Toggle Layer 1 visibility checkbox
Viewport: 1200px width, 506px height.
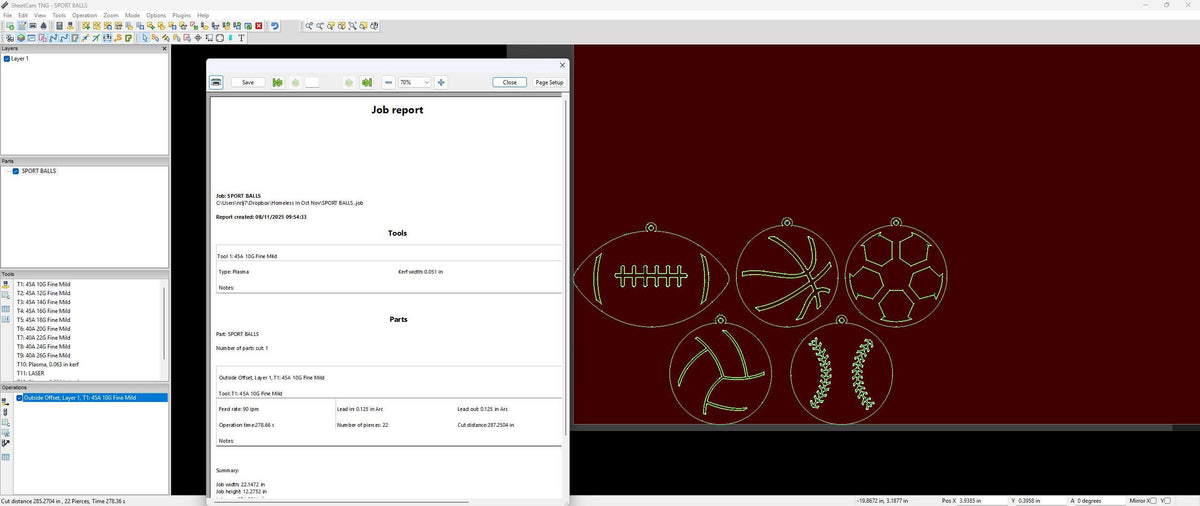[6, 59]
